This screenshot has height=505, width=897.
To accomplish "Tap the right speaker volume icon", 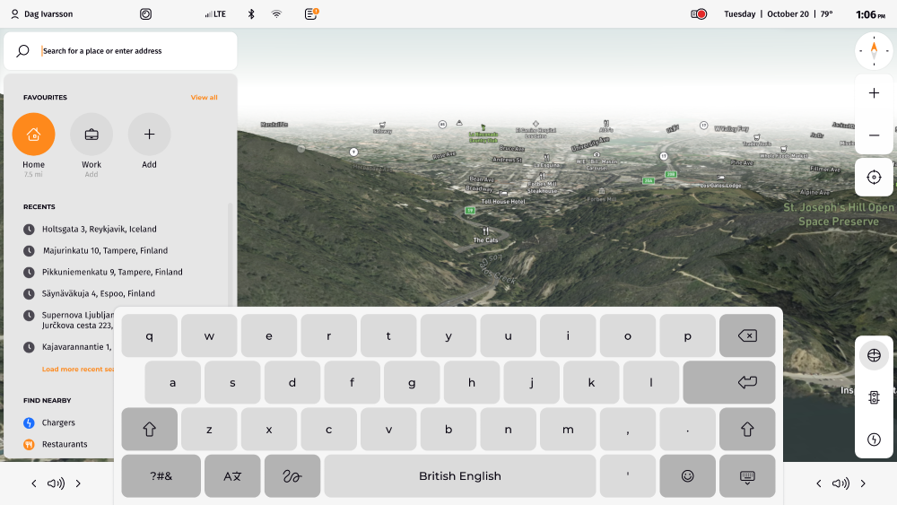I will (x=840, y=484).
